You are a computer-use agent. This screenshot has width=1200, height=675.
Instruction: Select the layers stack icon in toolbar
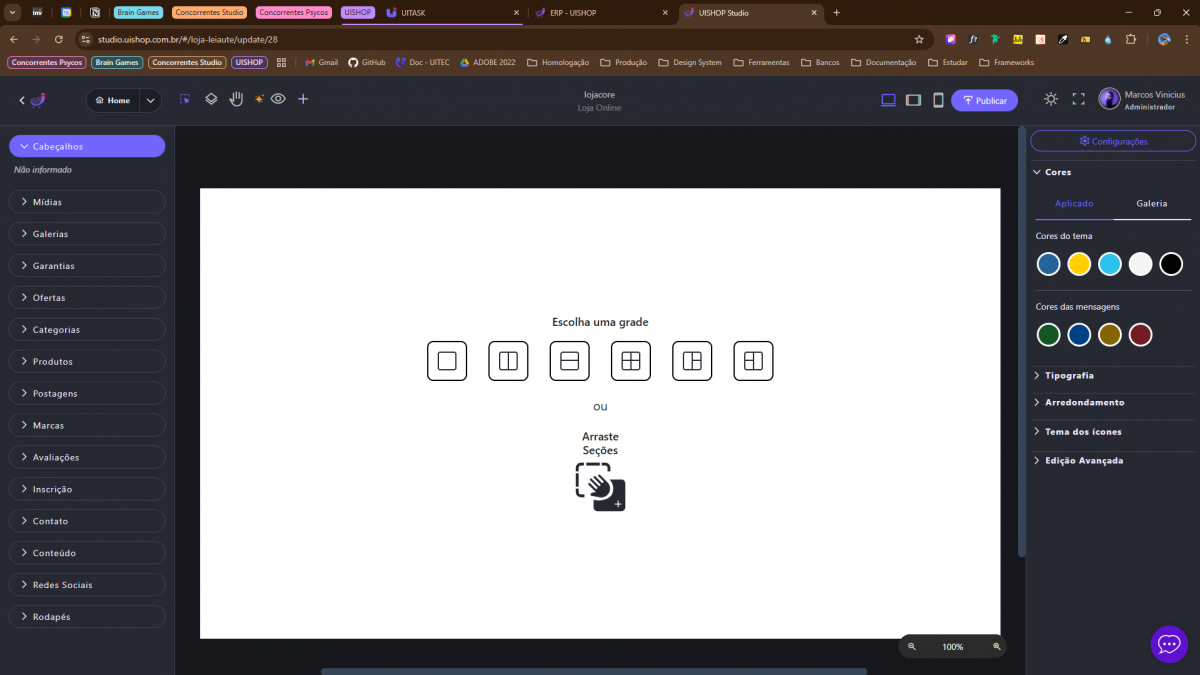click(x=211, y=99)
